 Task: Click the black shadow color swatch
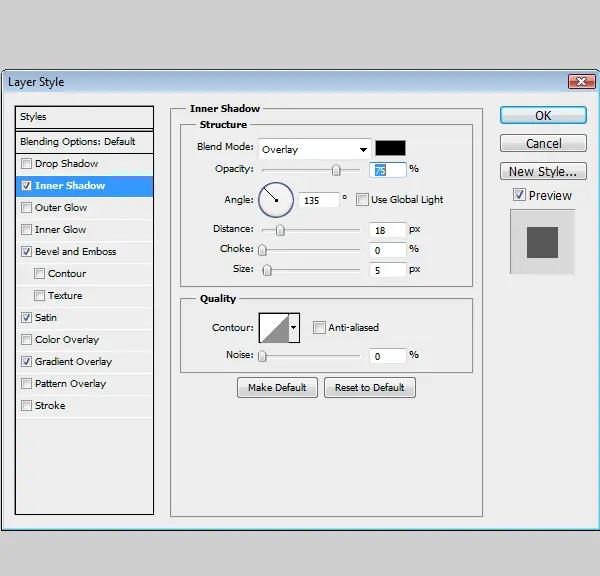click(390, 148)
